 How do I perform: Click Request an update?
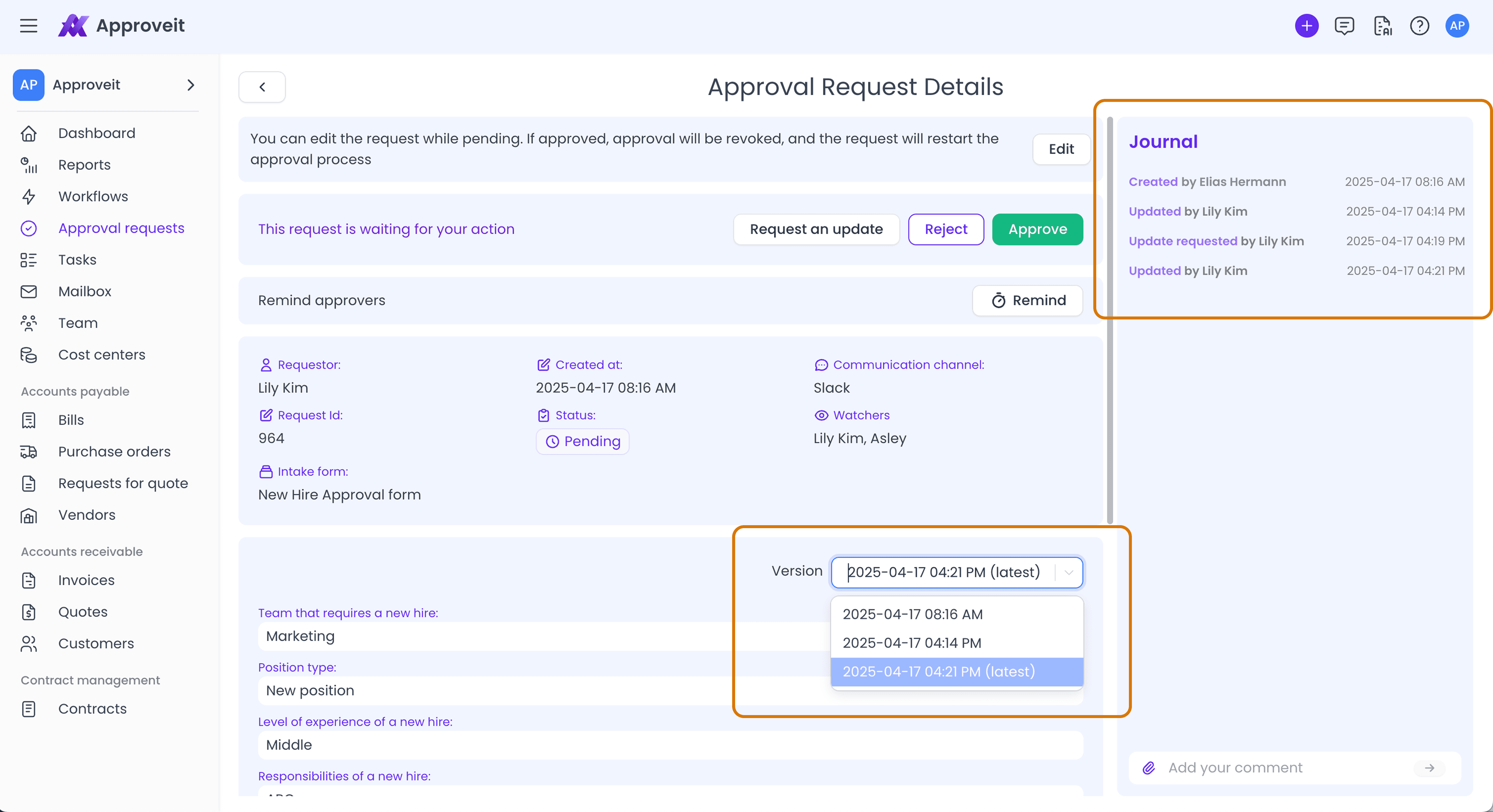816,229
